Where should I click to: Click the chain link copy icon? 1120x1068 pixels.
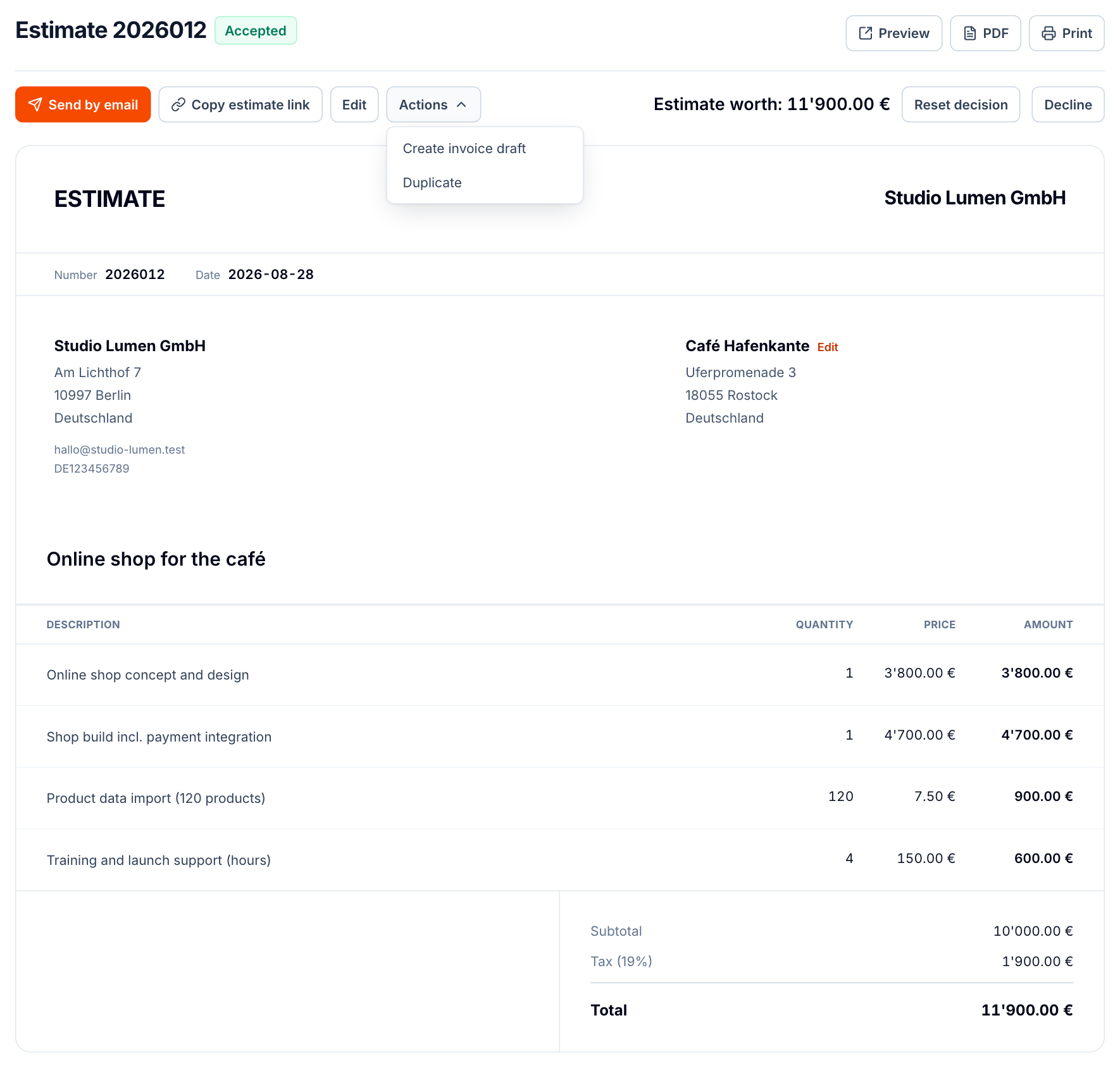(x=178, y=104)
